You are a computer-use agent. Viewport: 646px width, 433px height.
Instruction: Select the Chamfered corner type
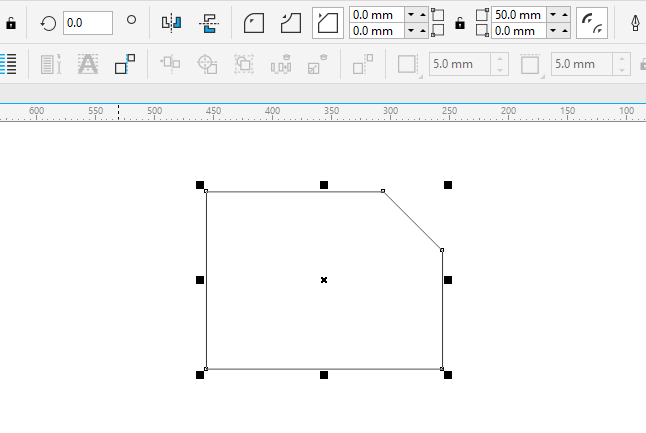tap(327, 22)
